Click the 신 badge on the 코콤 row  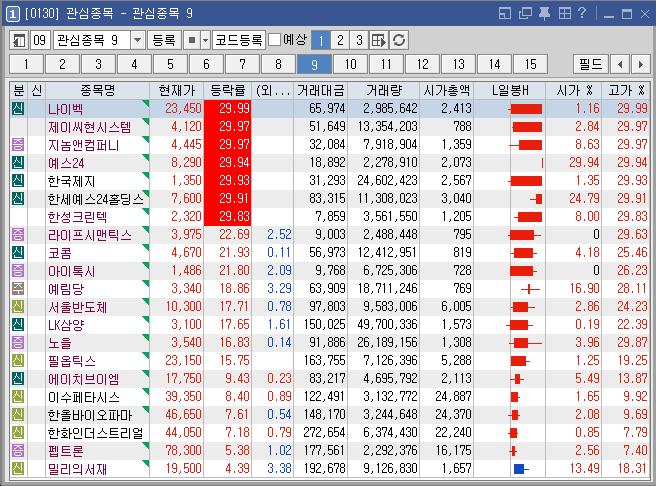pos(18,253)
